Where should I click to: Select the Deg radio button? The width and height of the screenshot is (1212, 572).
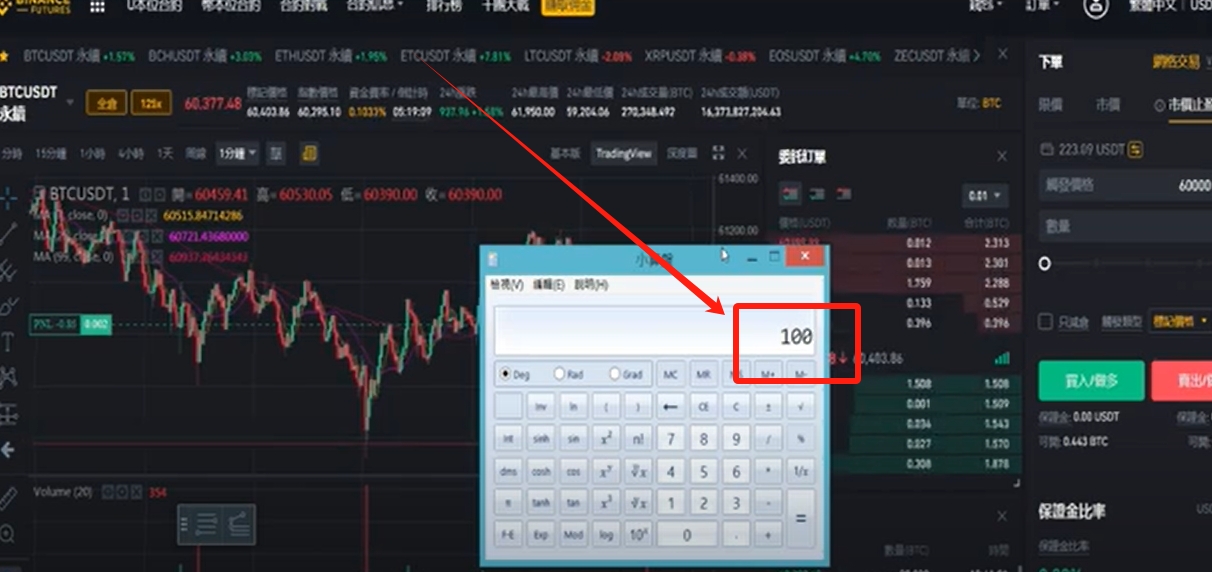pos(505,374)
